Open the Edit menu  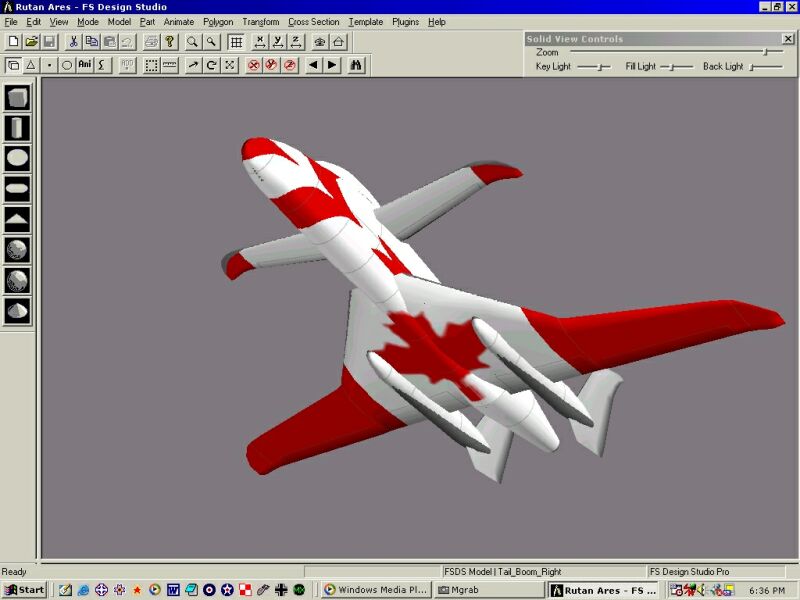click(34, 22)
